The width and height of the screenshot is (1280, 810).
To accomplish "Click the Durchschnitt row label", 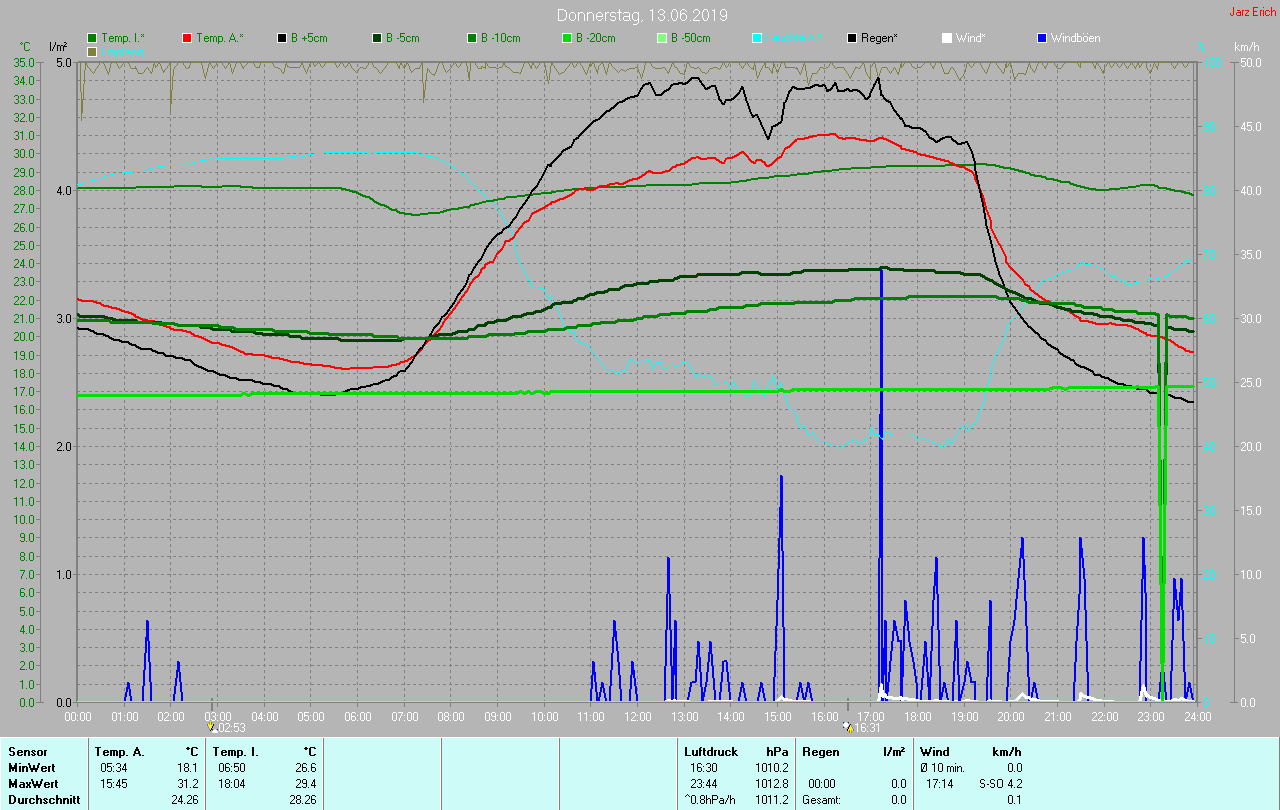I will pos(44,800).
